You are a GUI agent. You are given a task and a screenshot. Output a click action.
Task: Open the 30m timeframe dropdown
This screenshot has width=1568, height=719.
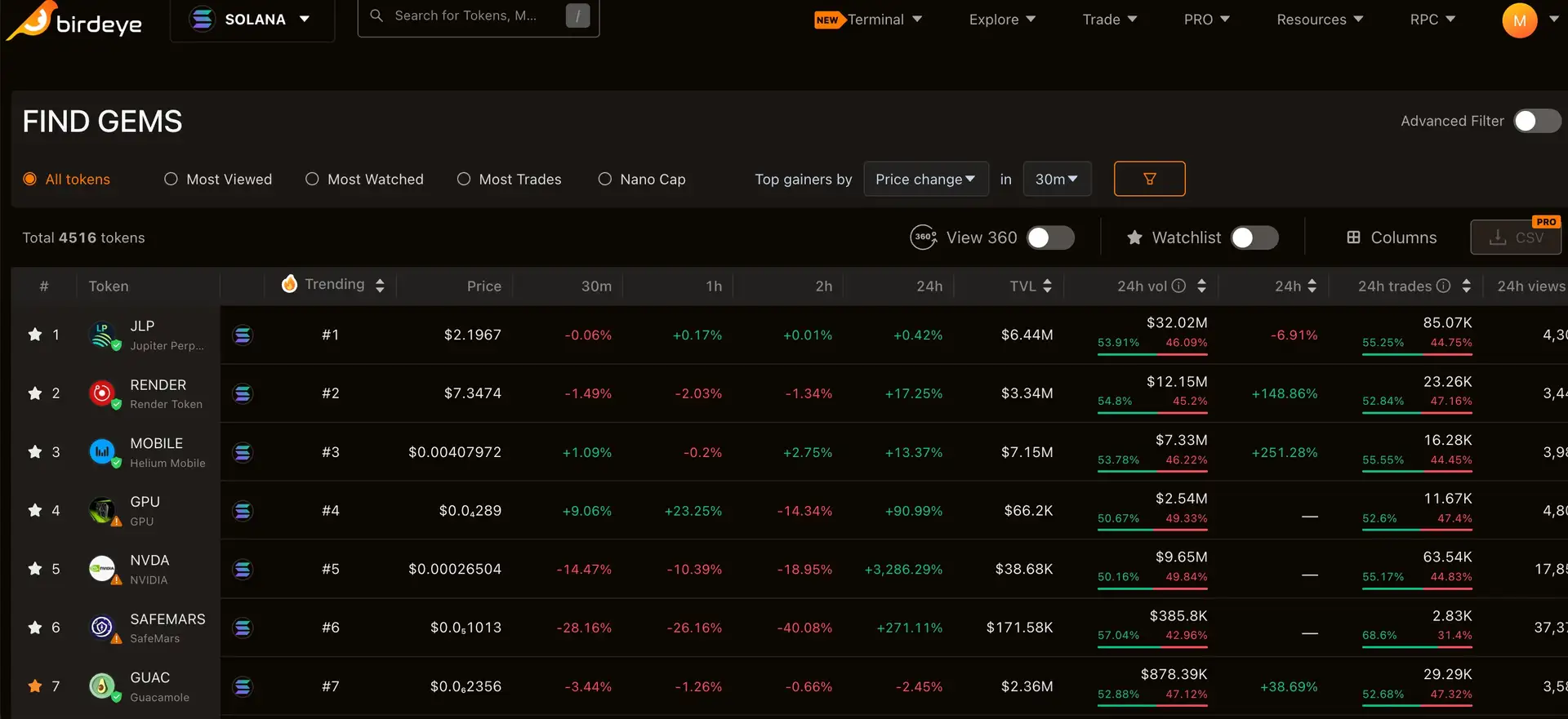1057,179
